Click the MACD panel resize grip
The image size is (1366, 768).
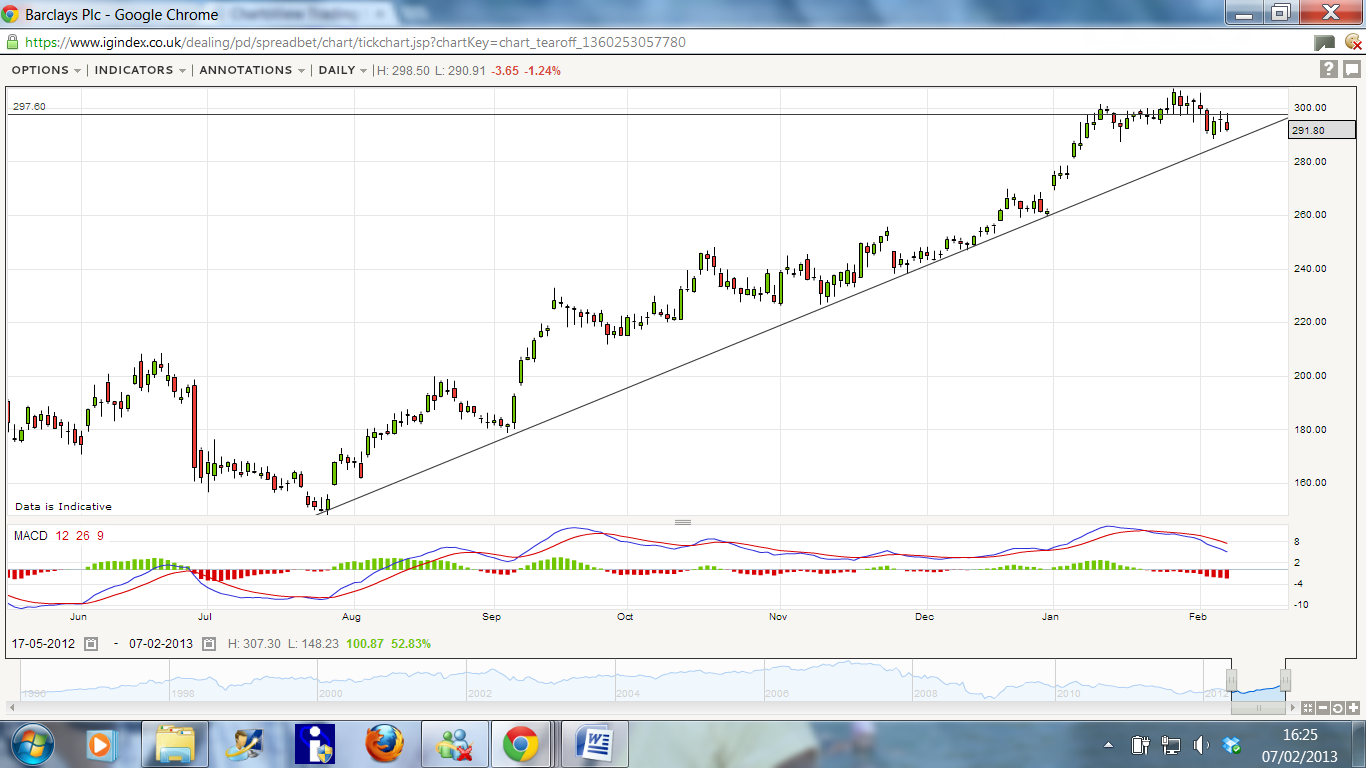point(683,522)
